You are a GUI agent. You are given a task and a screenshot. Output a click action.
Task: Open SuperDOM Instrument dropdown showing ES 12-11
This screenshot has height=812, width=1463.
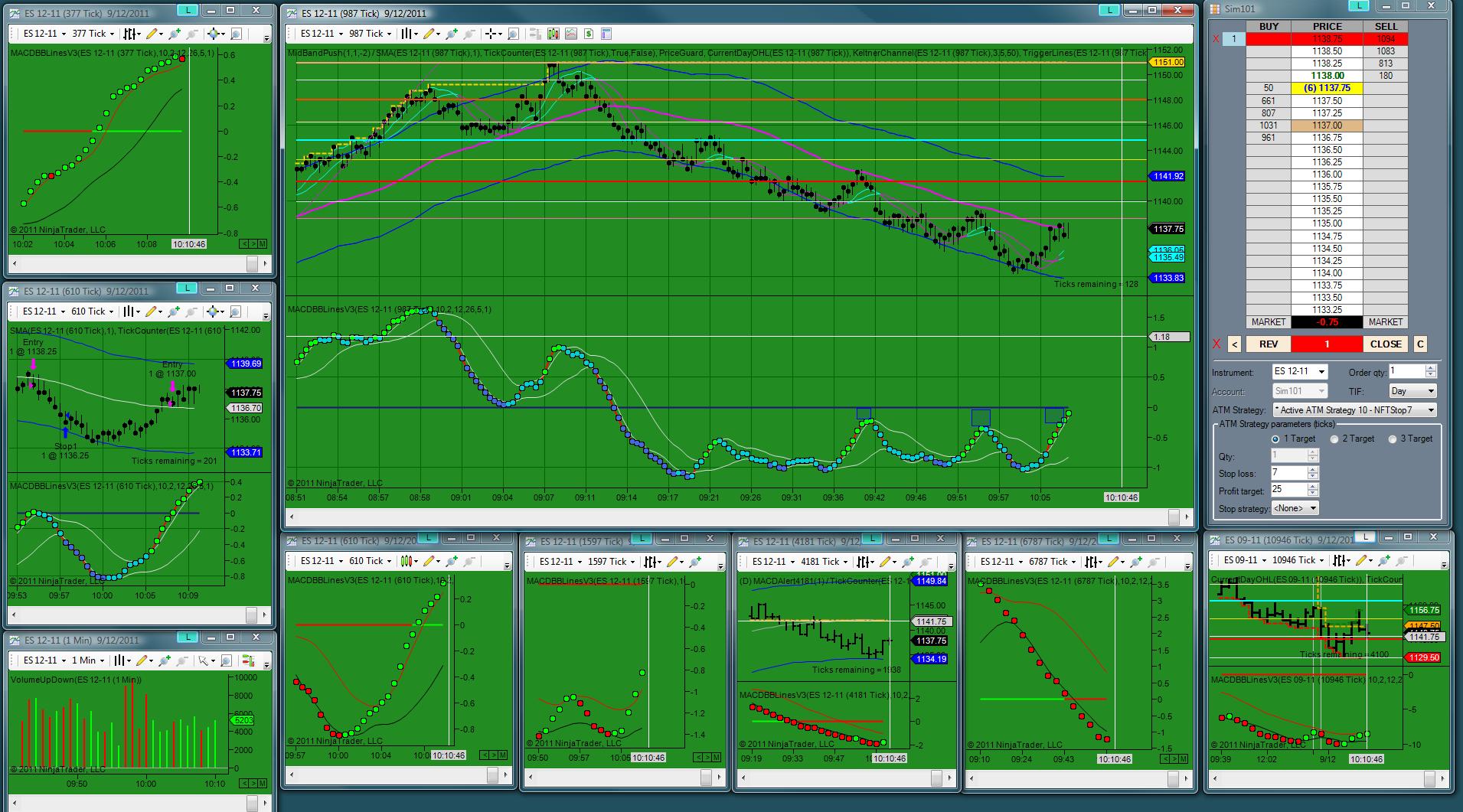pyautogui.click(x=1300, y=372)
